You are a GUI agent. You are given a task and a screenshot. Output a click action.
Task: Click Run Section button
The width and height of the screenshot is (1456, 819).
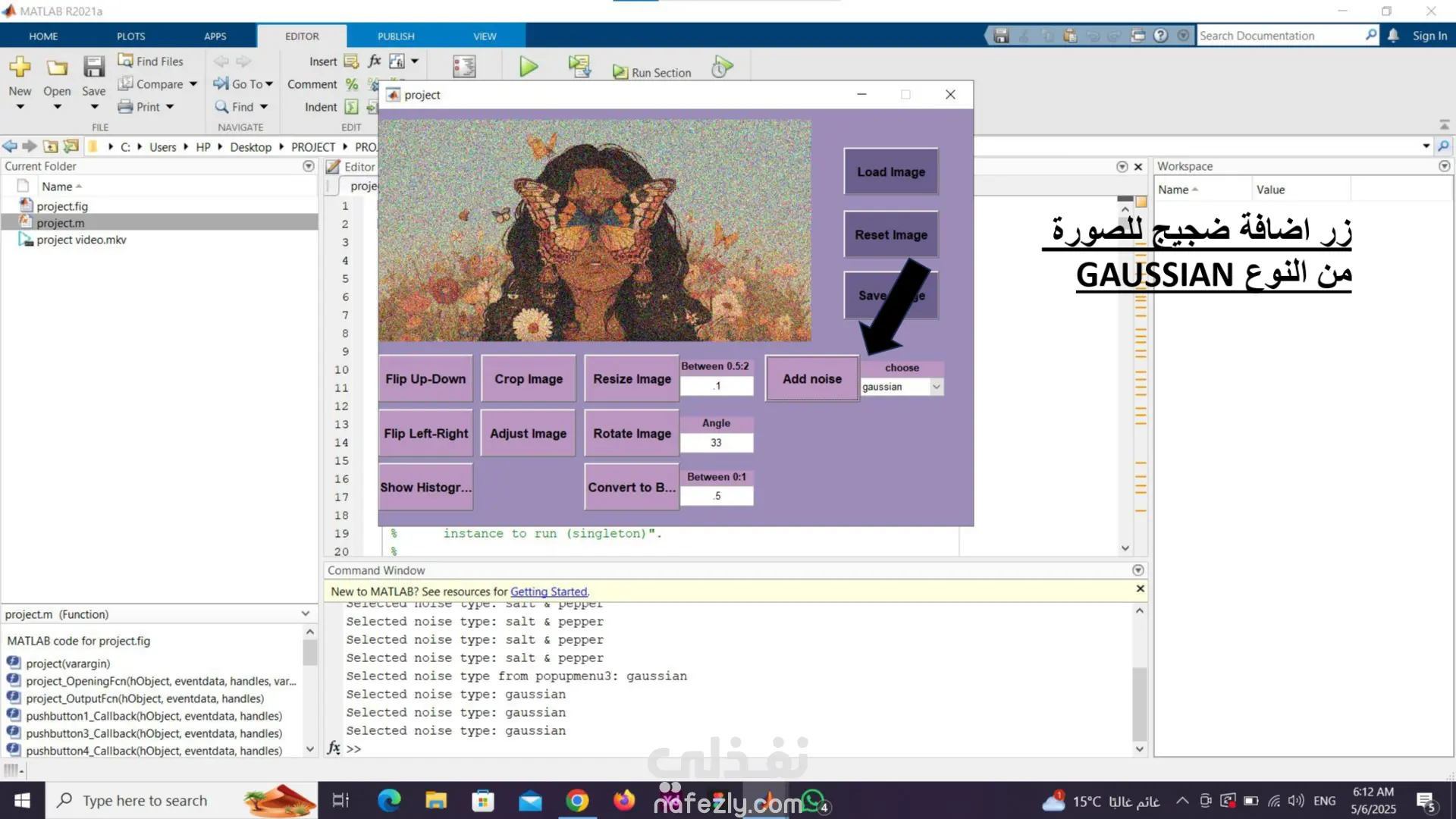652,73
